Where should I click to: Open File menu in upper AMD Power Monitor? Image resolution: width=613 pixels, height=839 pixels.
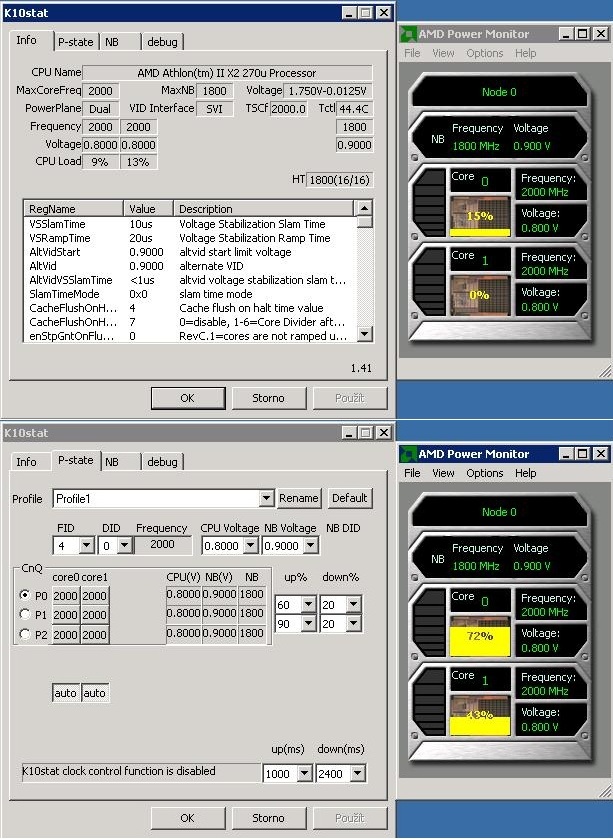coord(412,53)
